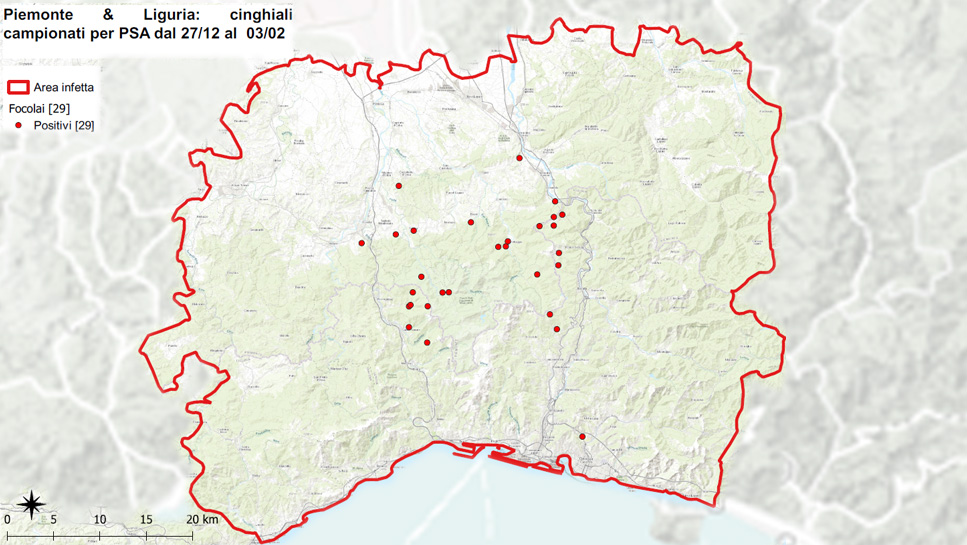The height and width of the screenshot is (545, 967).
Task: Click the '15' scale bar label
Action: click(x=146, y=520)
